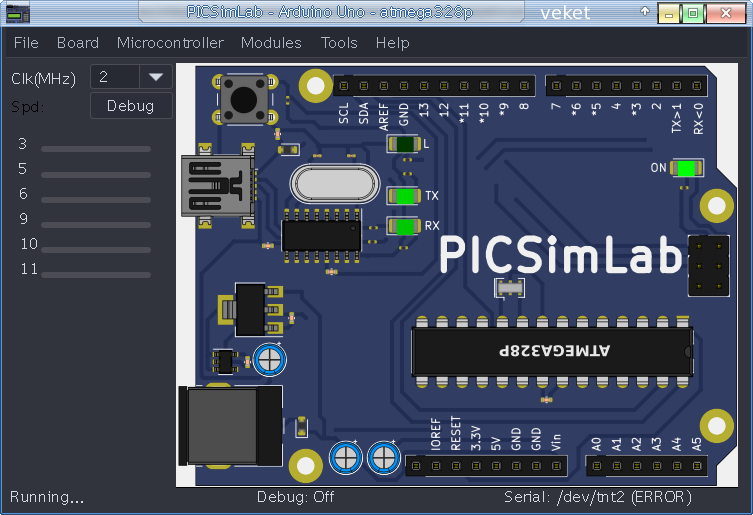
Task: Click the crystal oscillator component
Action: (335, 184)
